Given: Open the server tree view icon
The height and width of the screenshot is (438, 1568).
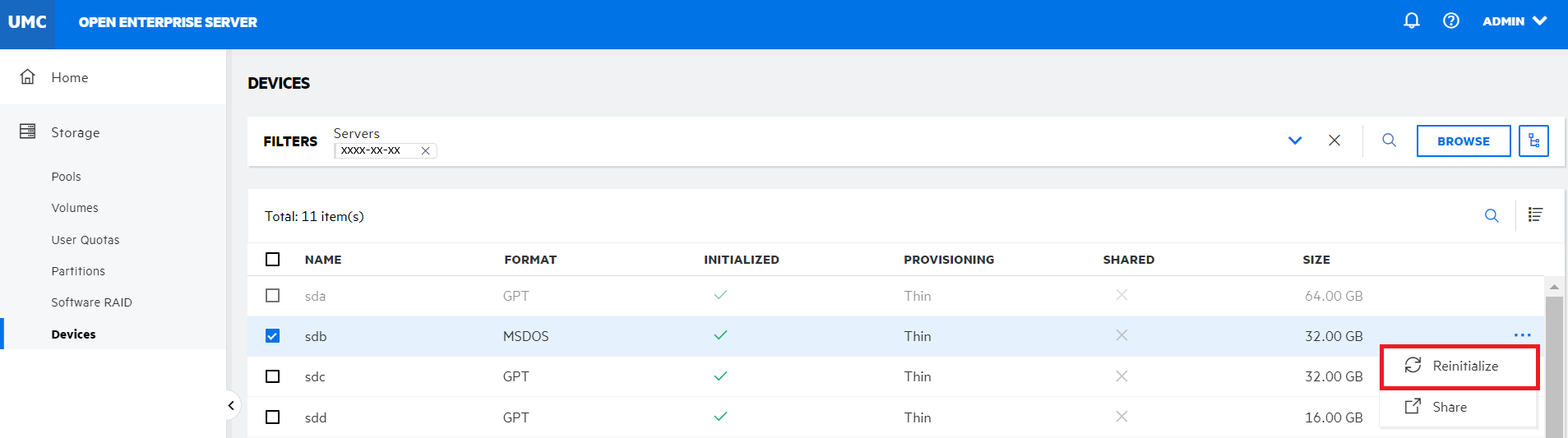Looking at the screenshot, I should coord(1533,141).
